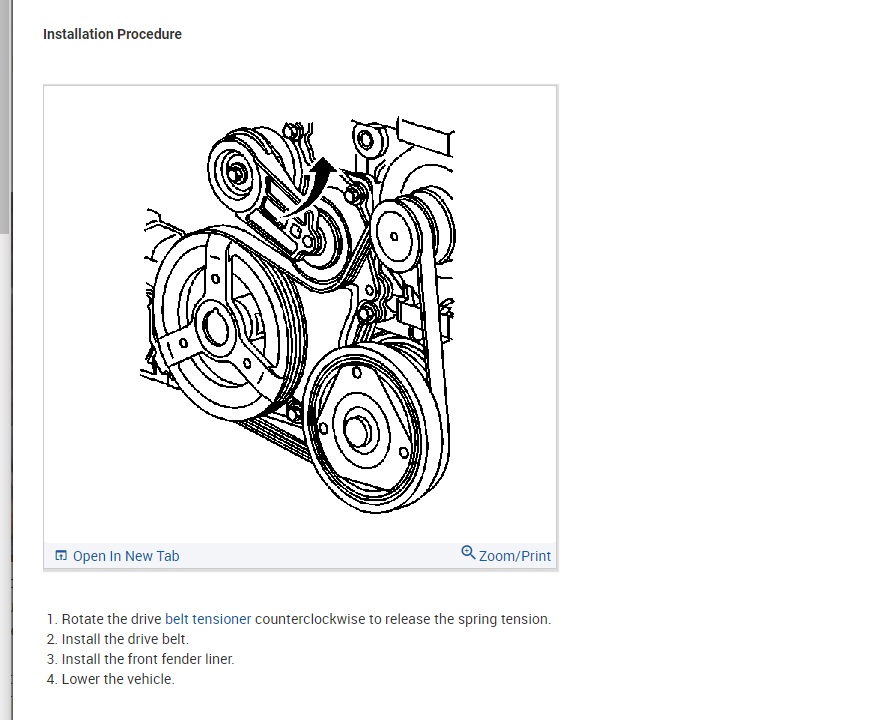Screen dimensions: 878x720
Task: Select step text 'Install the front fender liner.'
Action: pyautogui.click(x=148, y=659)
